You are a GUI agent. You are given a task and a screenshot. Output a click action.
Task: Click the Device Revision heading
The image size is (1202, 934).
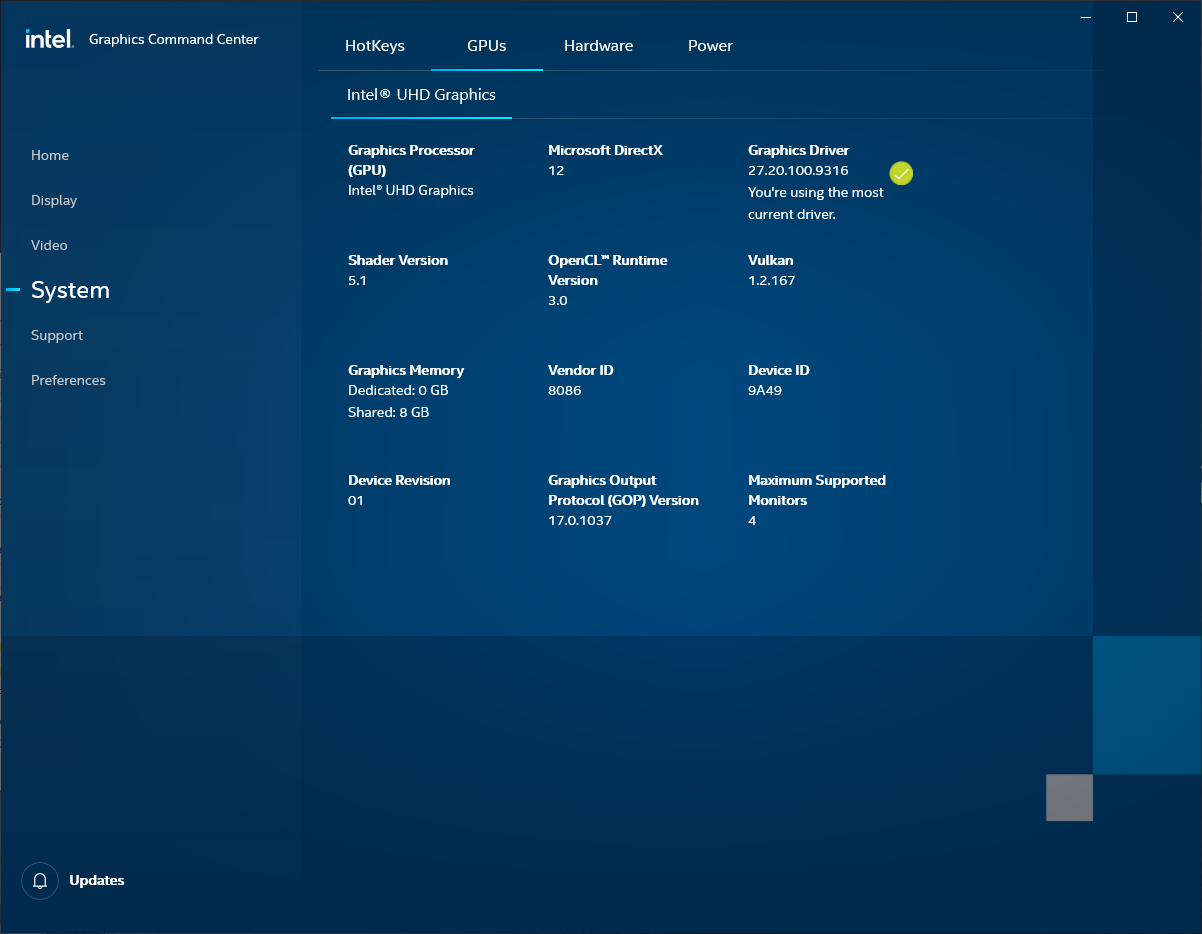coord(399,480)
